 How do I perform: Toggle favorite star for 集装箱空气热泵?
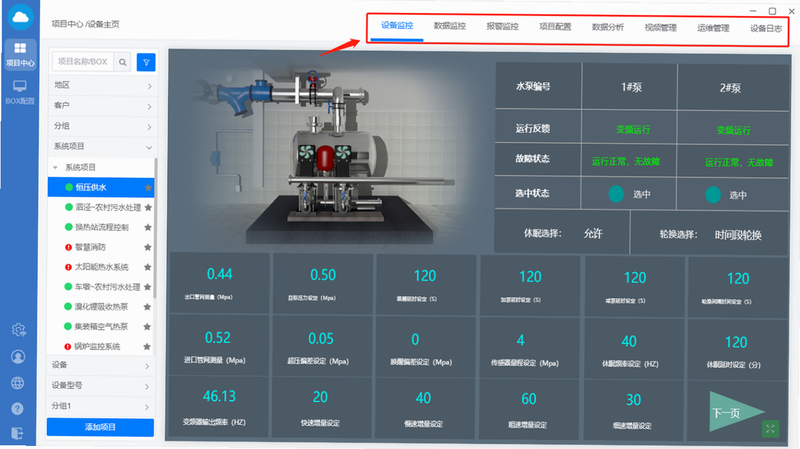(x=147, y=327)
